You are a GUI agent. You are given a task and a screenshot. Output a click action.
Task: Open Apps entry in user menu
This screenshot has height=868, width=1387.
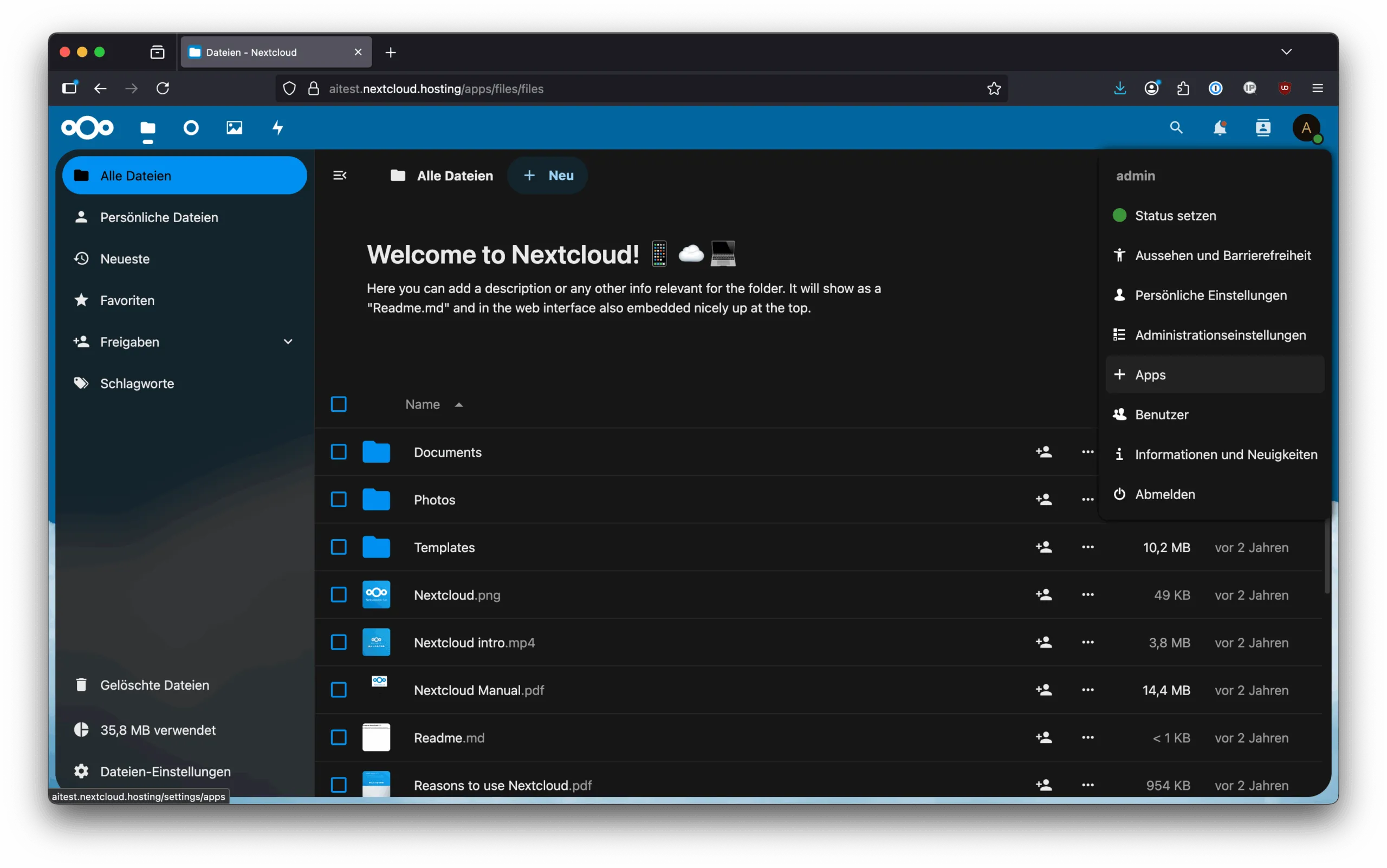pyautogui.click(x=1215, y=375)
